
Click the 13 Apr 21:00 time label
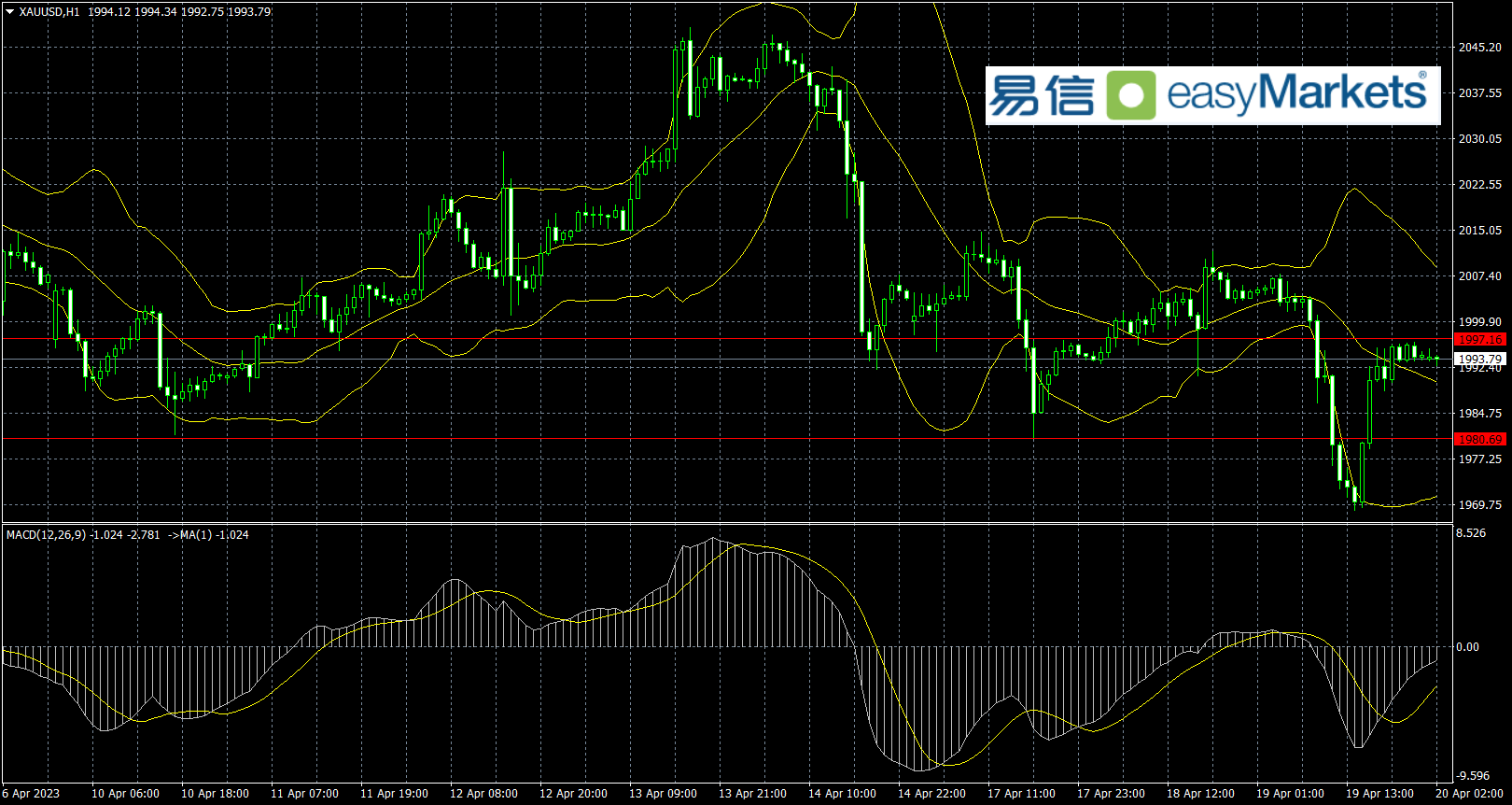(752, 794)
